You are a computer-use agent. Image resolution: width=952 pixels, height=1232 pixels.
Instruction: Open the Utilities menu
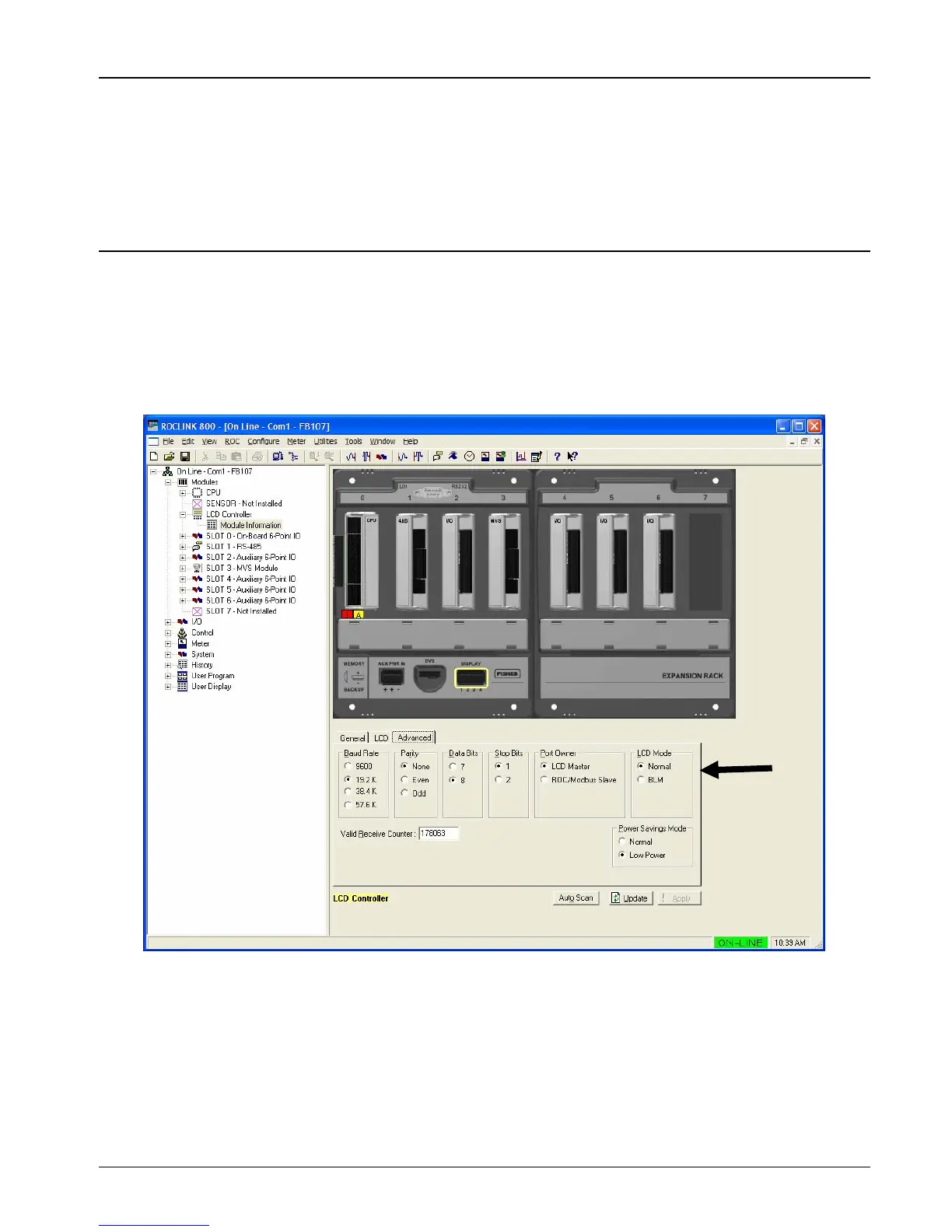(x=326, y=442)
